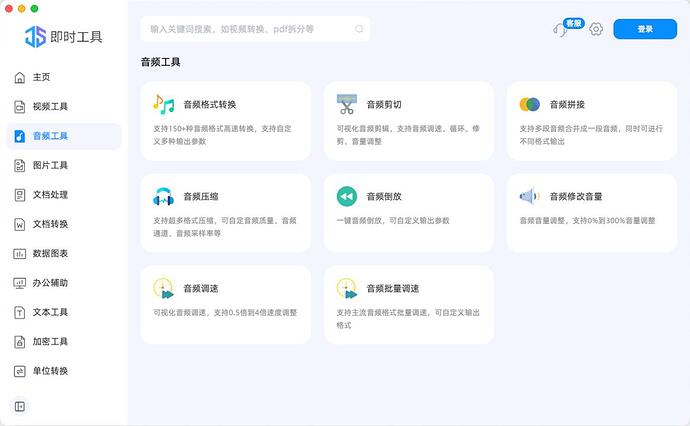Click the 音频批量调速 icon
Image resolution: width=690 pixels, height=426 pixels.
point(346,288)
